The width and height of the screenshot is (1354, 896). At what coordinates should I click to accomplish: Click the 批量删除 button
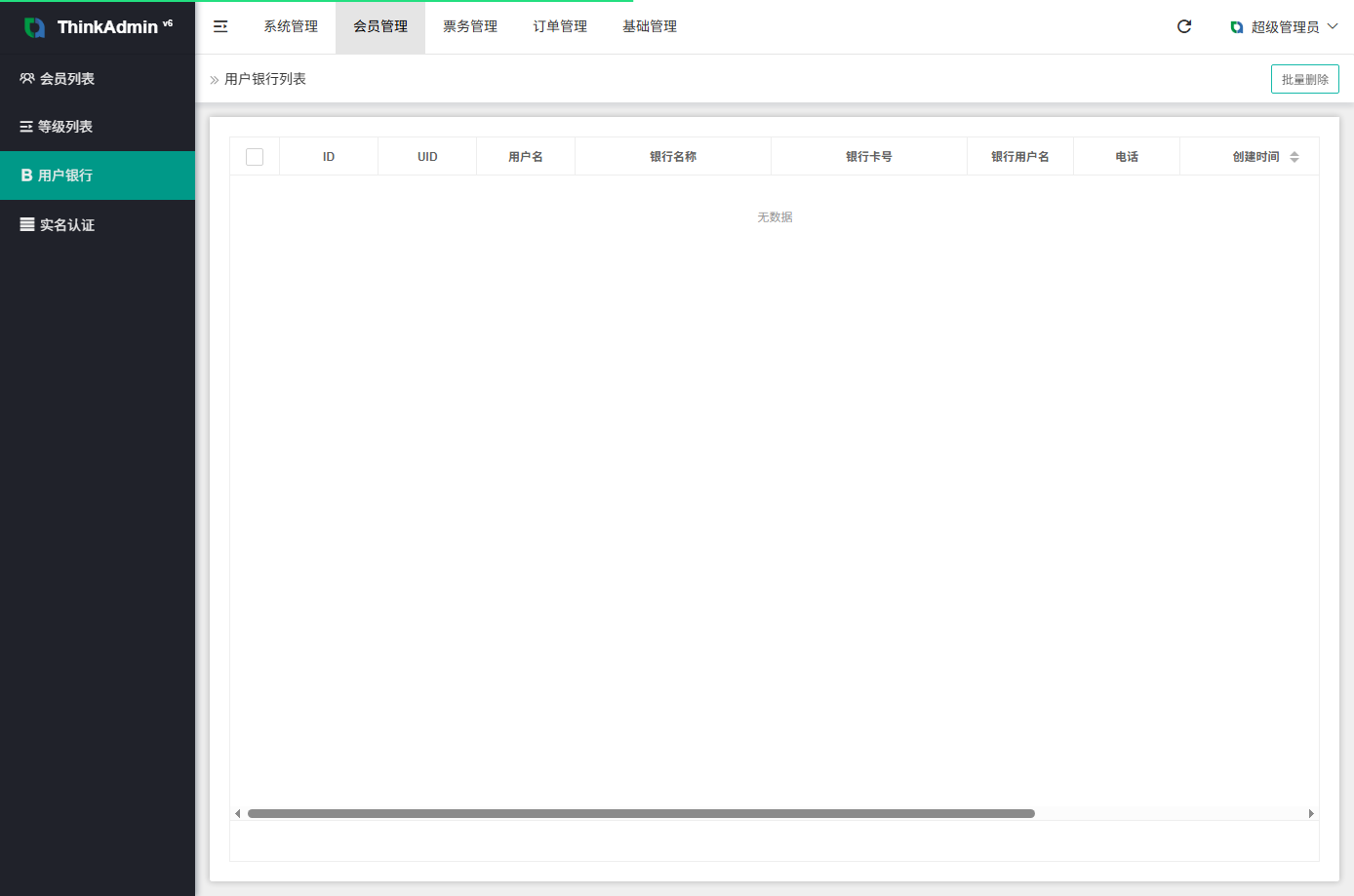pos(1305,79)
